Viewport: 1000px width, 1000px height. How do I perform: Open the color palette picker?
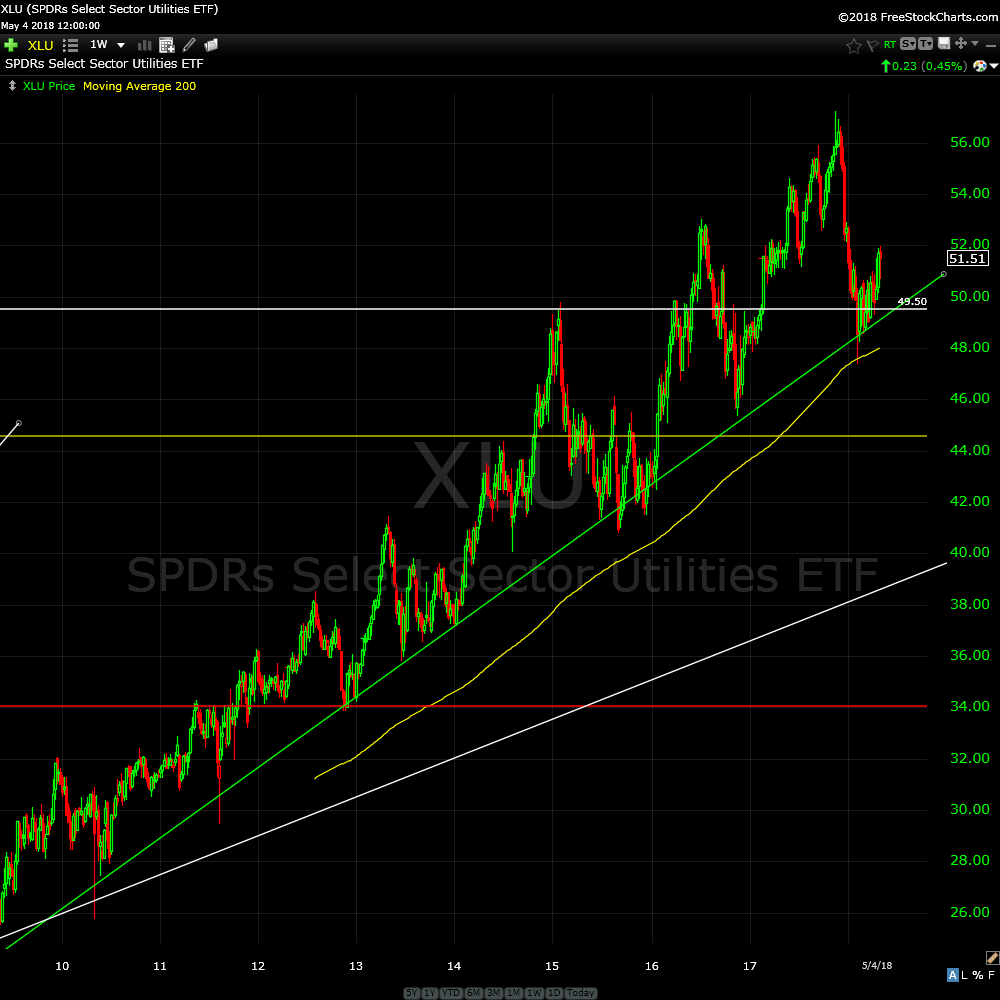980,66
